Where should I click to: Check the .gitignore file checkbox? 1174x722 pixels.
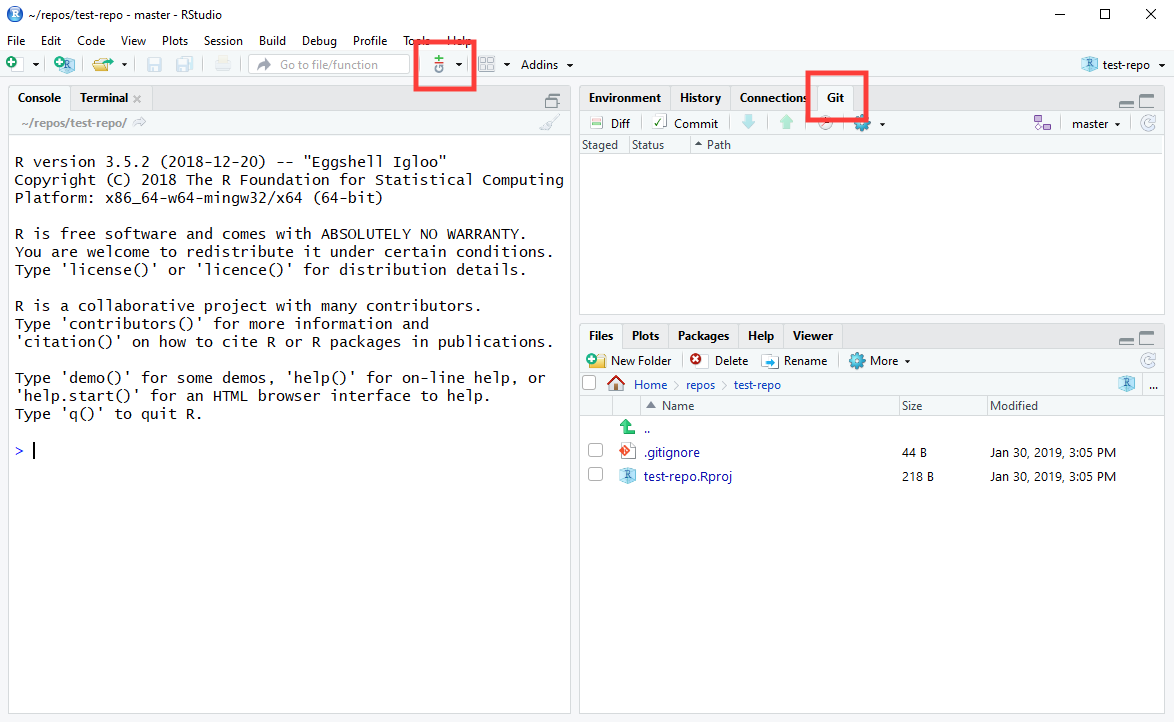[x=595, y=451]
